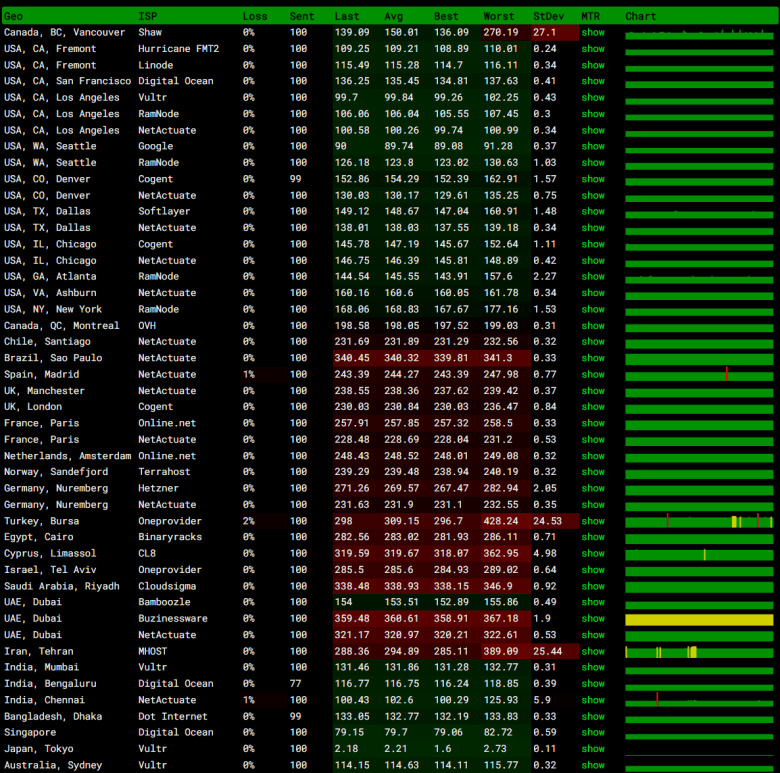Click the Sent column header
The image size is (780, 773).
click(x=302, y=16)
